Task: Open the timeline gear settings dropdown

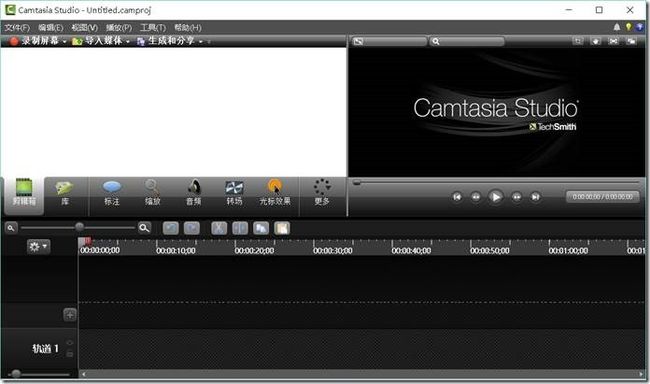Action: [x=39, y=247]
